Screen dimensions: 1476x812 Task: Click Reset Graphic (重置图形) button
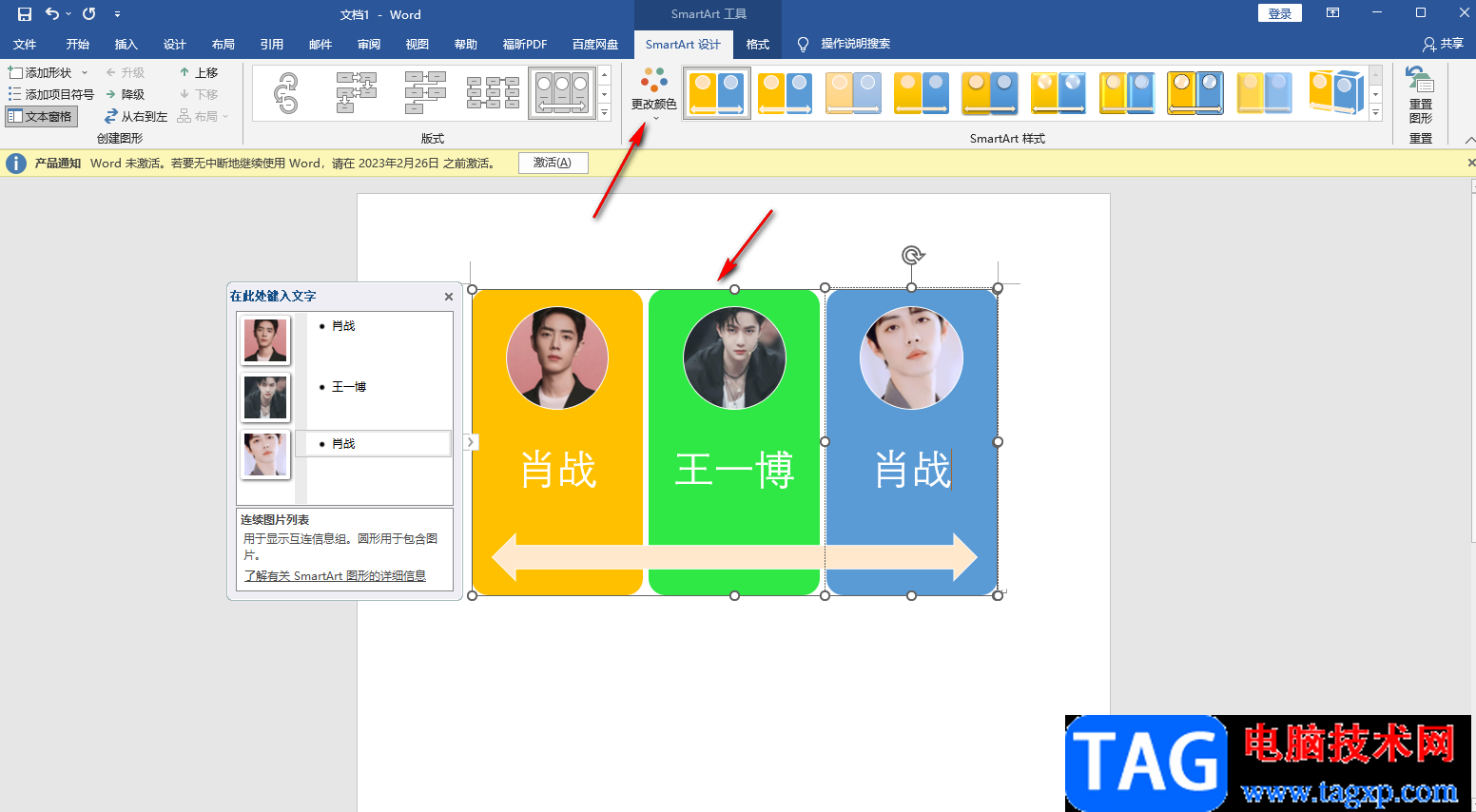pyautogui.click(x=1421, y=95)
